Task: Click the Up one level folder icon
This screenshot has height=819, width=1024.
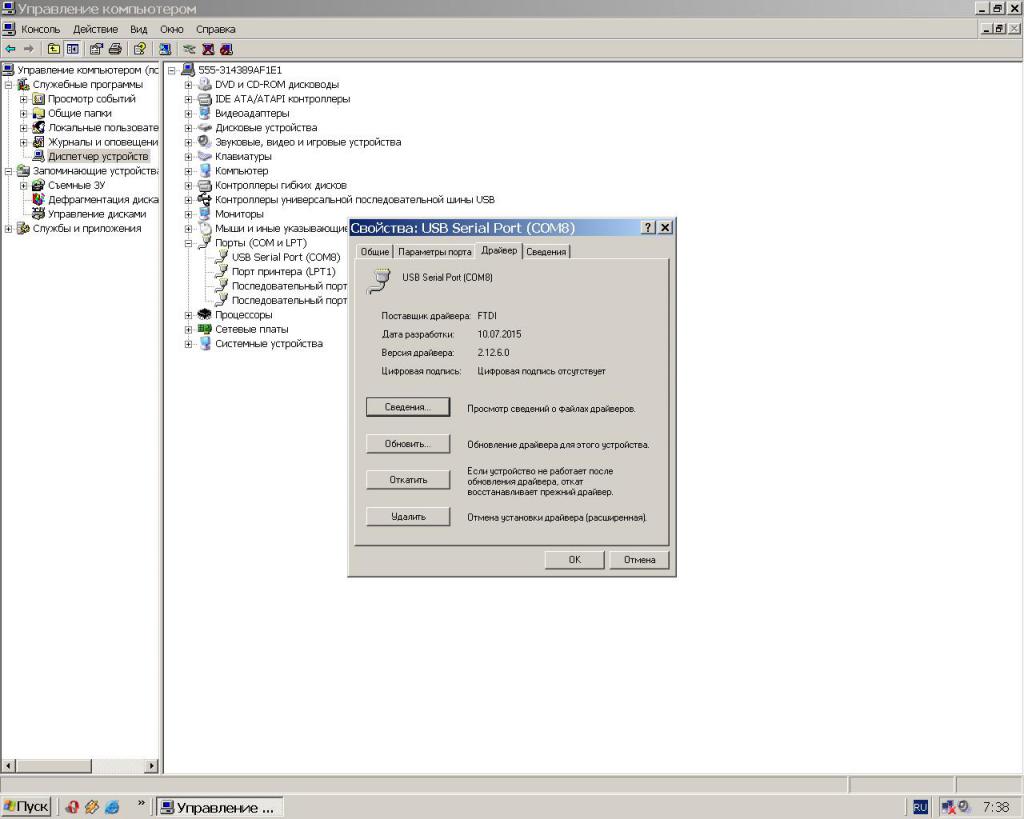Action: coord(54,48)
